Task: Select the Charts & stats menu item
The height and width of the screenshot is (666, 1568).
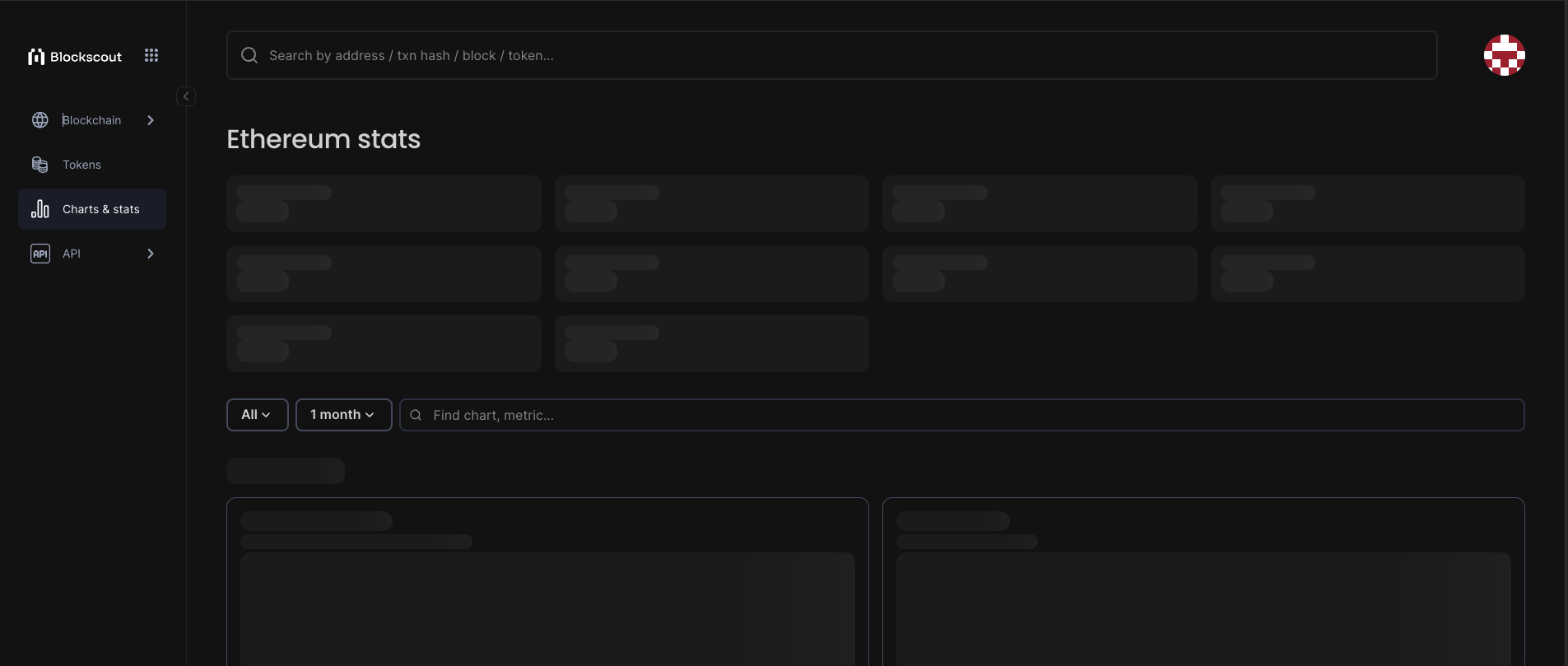Action: point(101,209)
